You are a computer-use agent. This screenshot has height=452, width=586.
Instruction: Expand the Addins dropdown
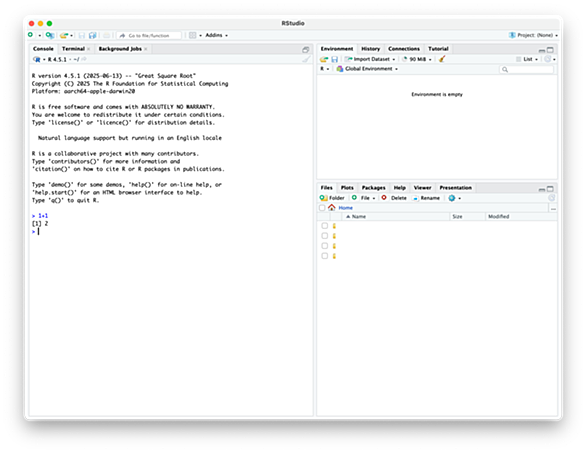216,35
